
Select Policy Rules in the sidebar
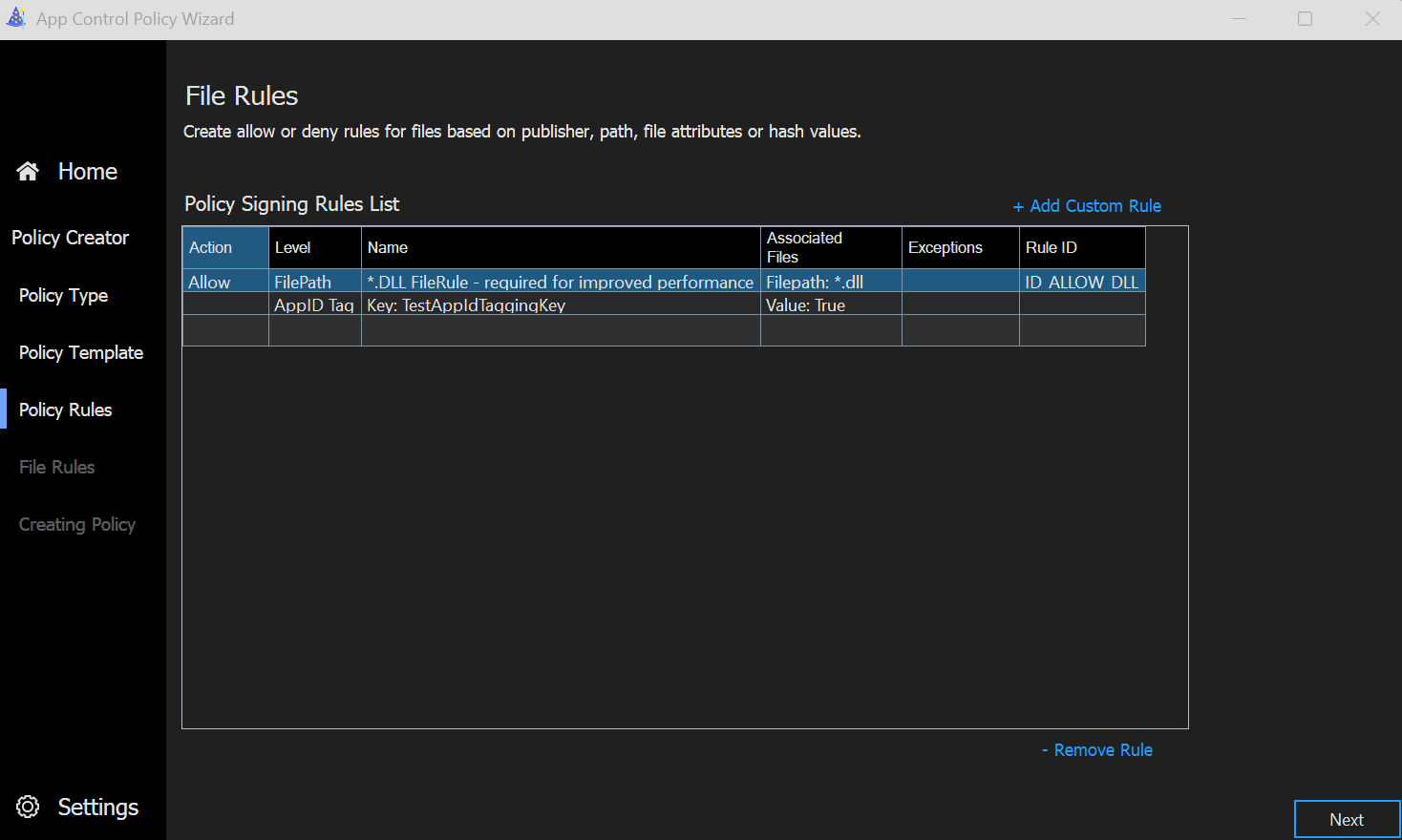(65, 410)
